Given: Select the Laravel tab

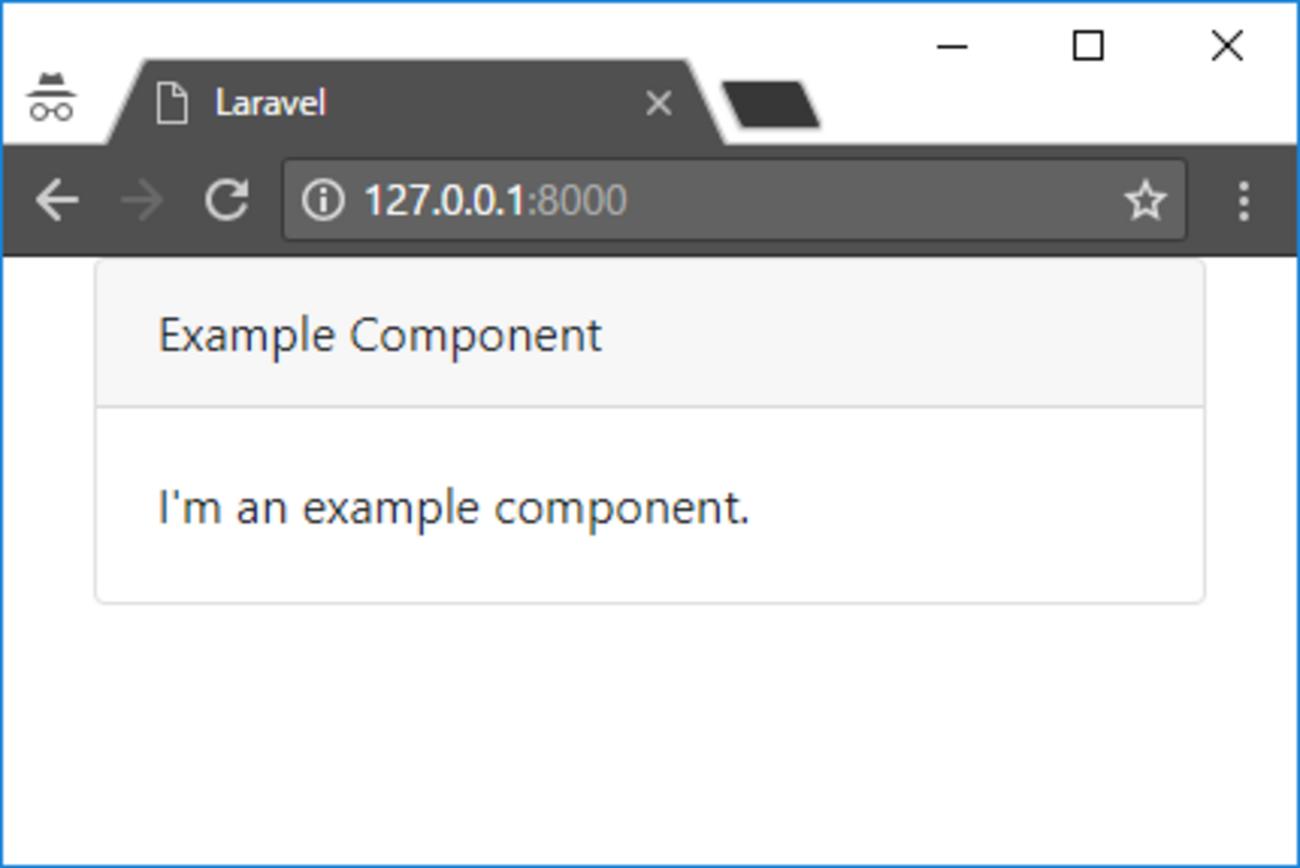Looking at the screenshot, I should click(400, 104).
